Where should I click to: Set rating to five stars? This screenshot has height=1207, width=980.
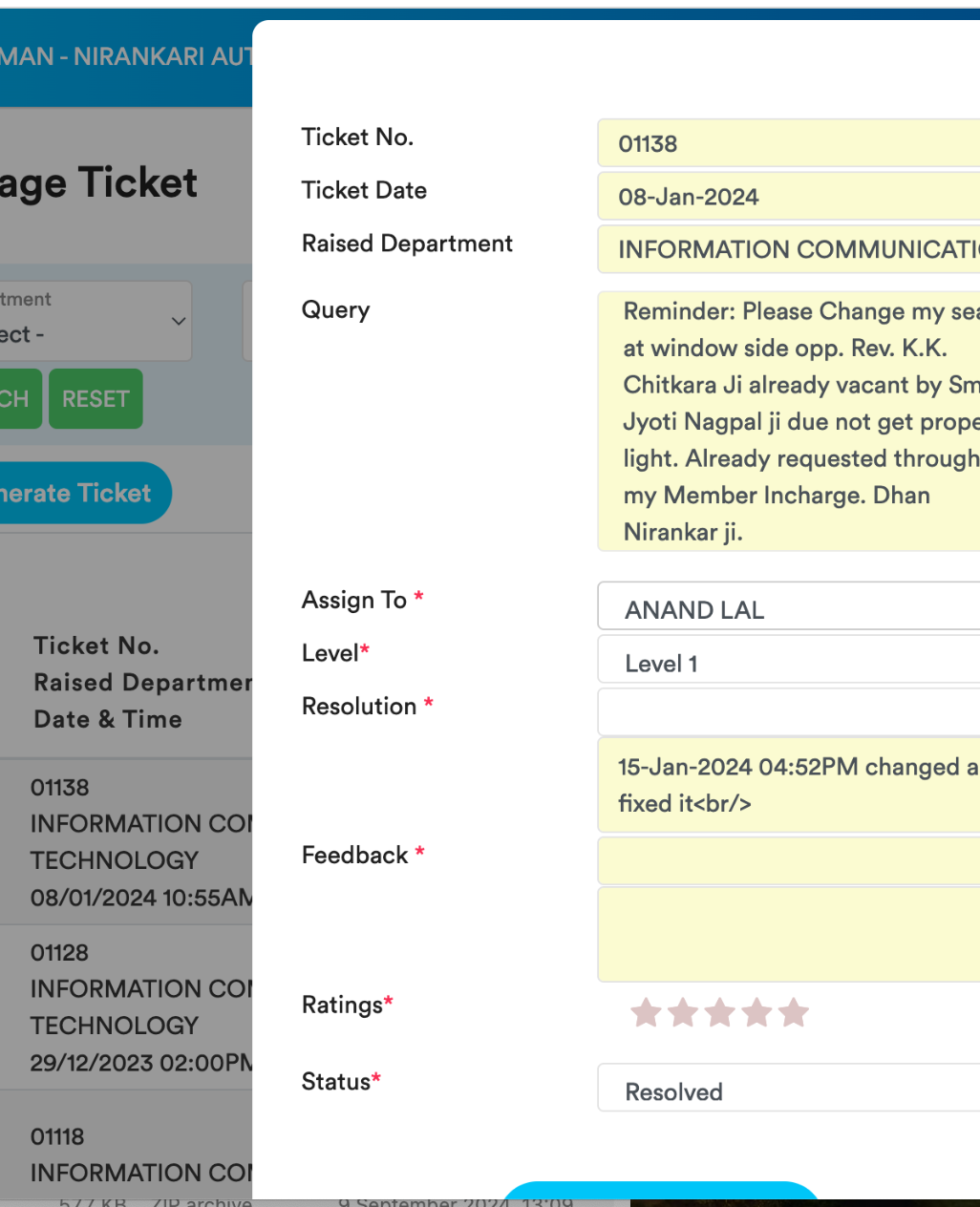[x=793, y=1012]
